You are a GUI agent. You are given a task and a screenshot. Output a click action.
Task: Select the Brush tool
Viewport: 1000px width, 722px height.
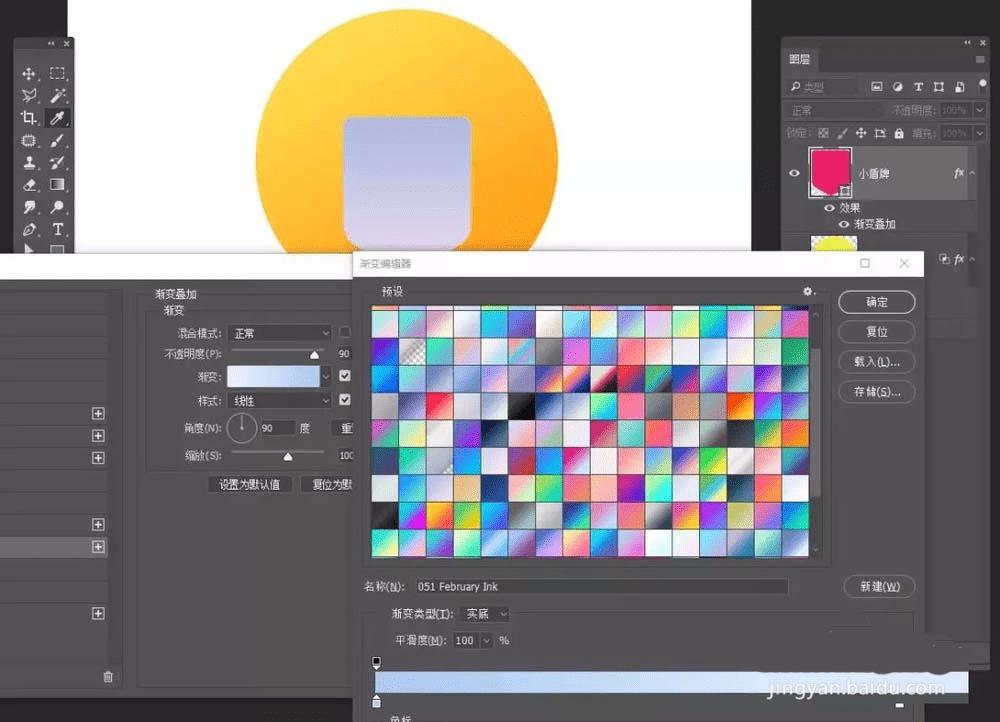(x=57, y=140)
